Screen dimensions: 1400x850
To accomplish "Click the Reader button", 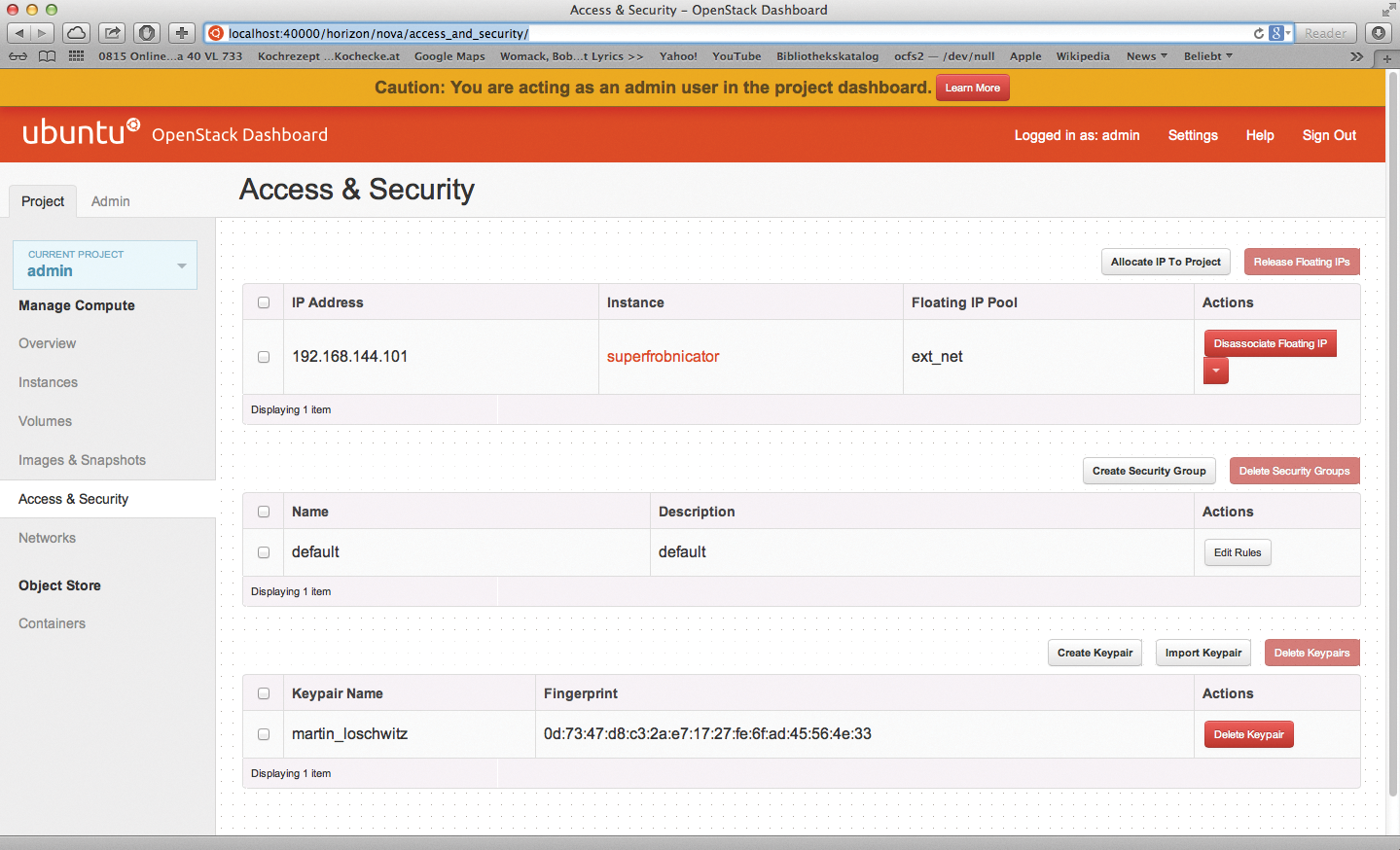I will (x=1325, y=33).
